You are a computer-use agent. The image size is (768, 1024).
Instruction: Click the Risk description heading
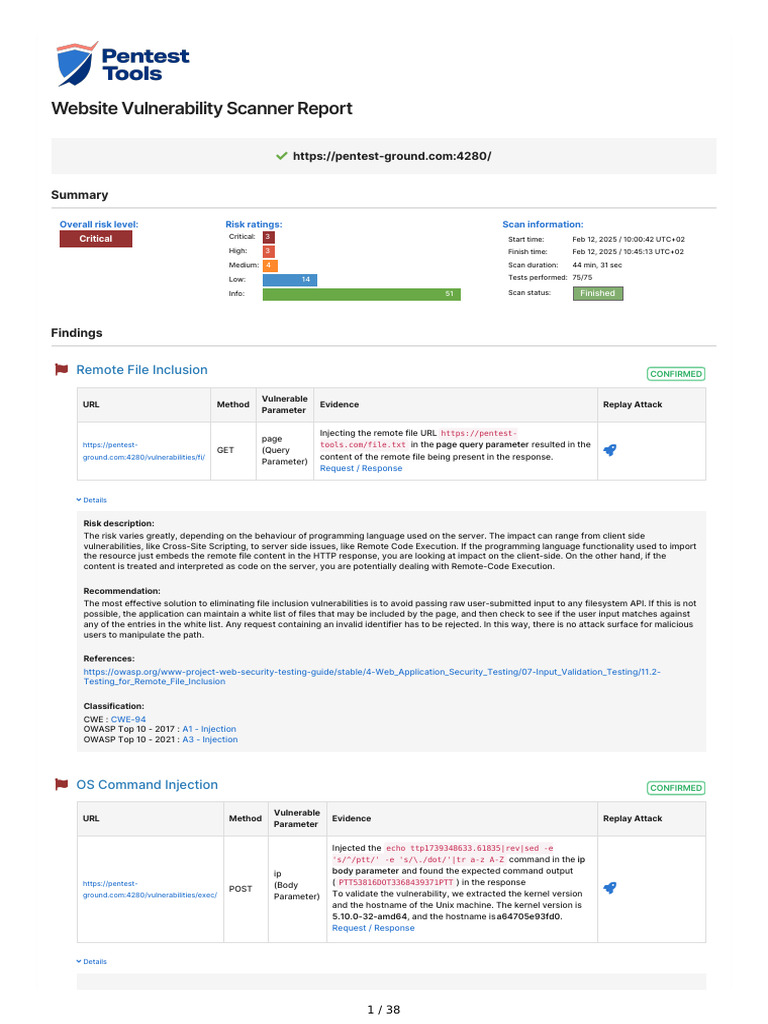tap(119, 523)
